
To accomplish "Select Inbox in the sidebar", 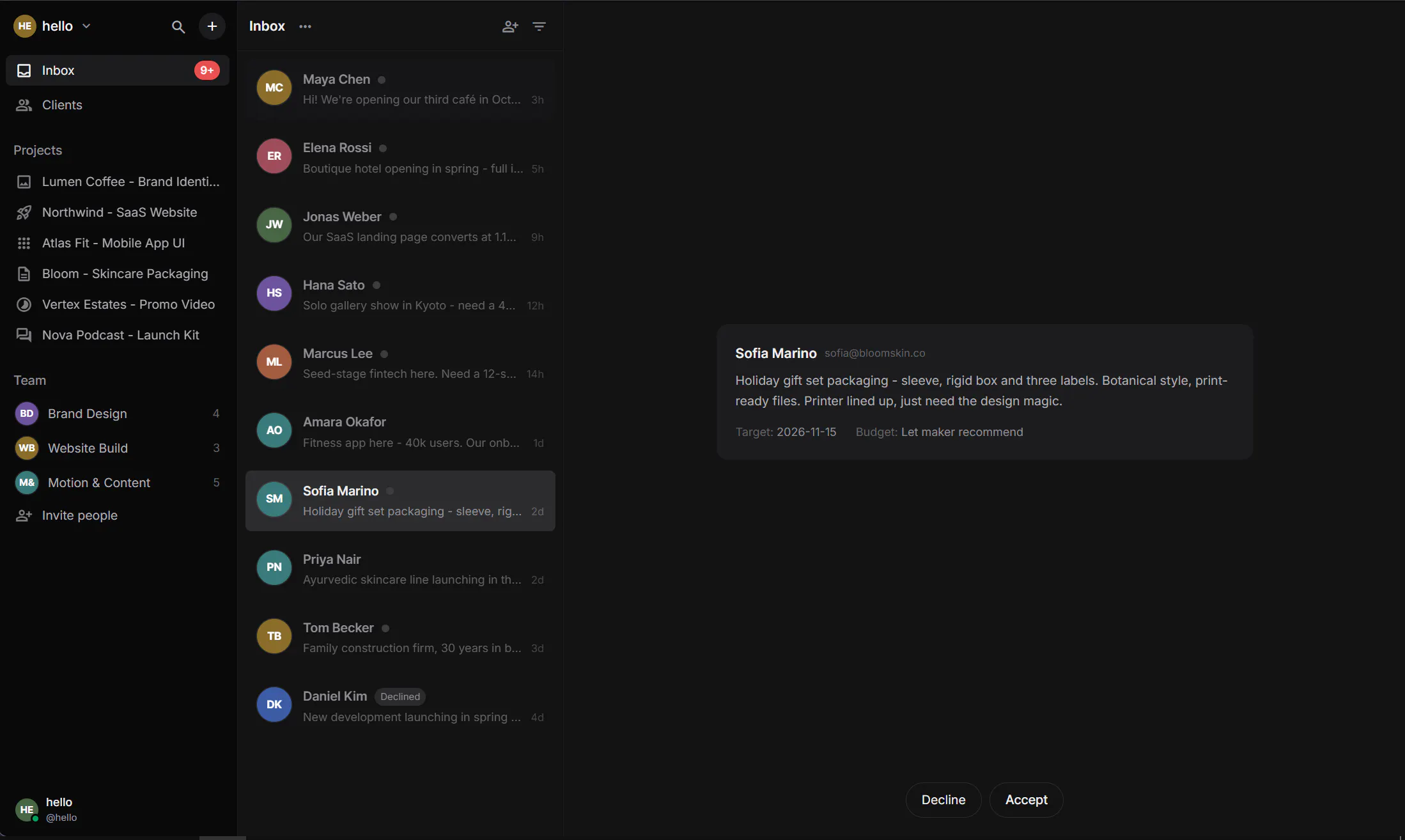I will [x=118, y=70].
